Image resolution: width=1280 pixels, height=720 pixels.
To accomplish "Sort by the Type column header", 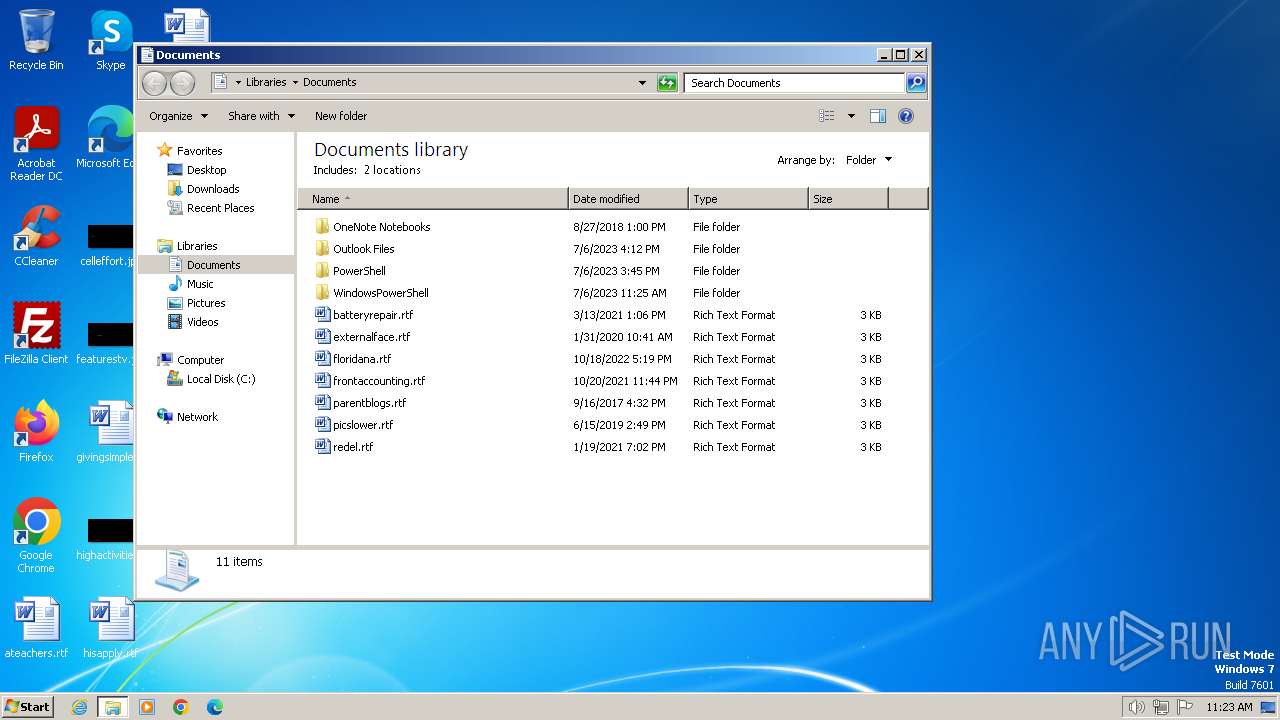I will [x=748, y=199].
